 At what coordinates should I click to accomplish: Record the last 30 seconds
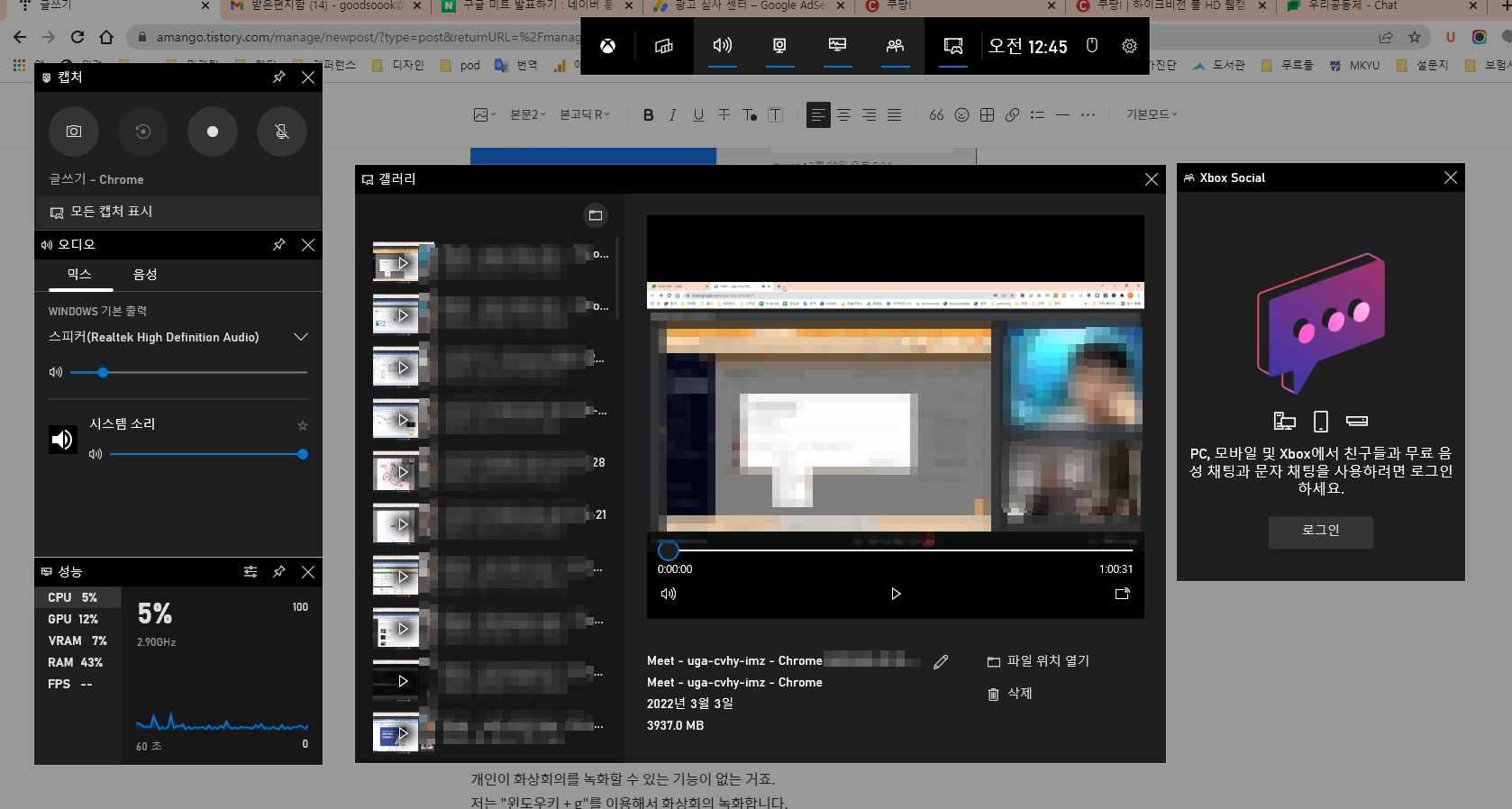click(143, 132)
